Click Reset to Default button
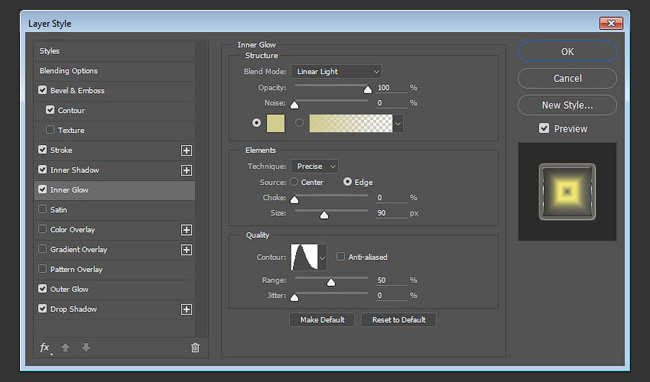 399,320
